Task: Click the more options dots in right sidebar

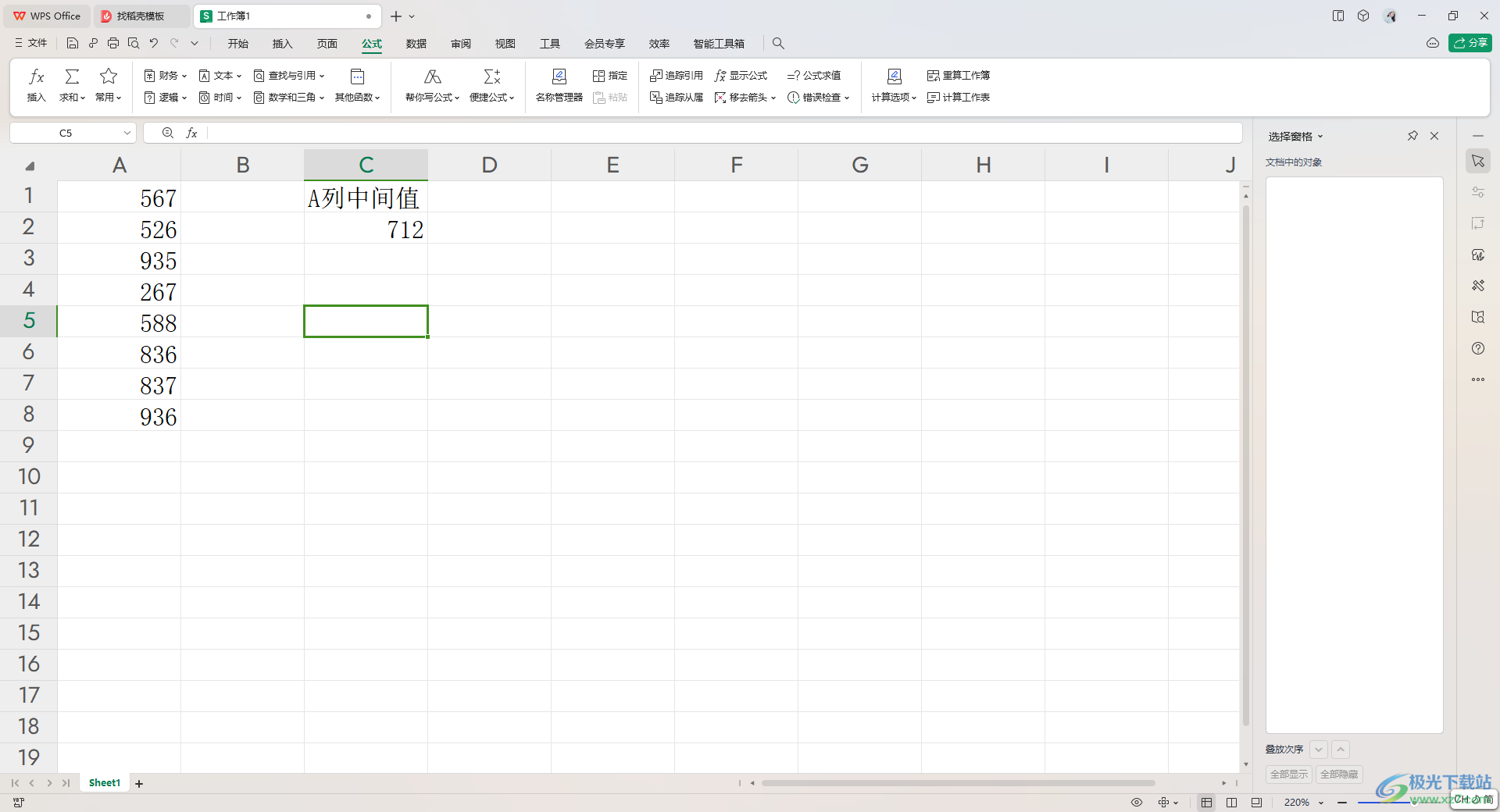Action: pos(1478,379)
